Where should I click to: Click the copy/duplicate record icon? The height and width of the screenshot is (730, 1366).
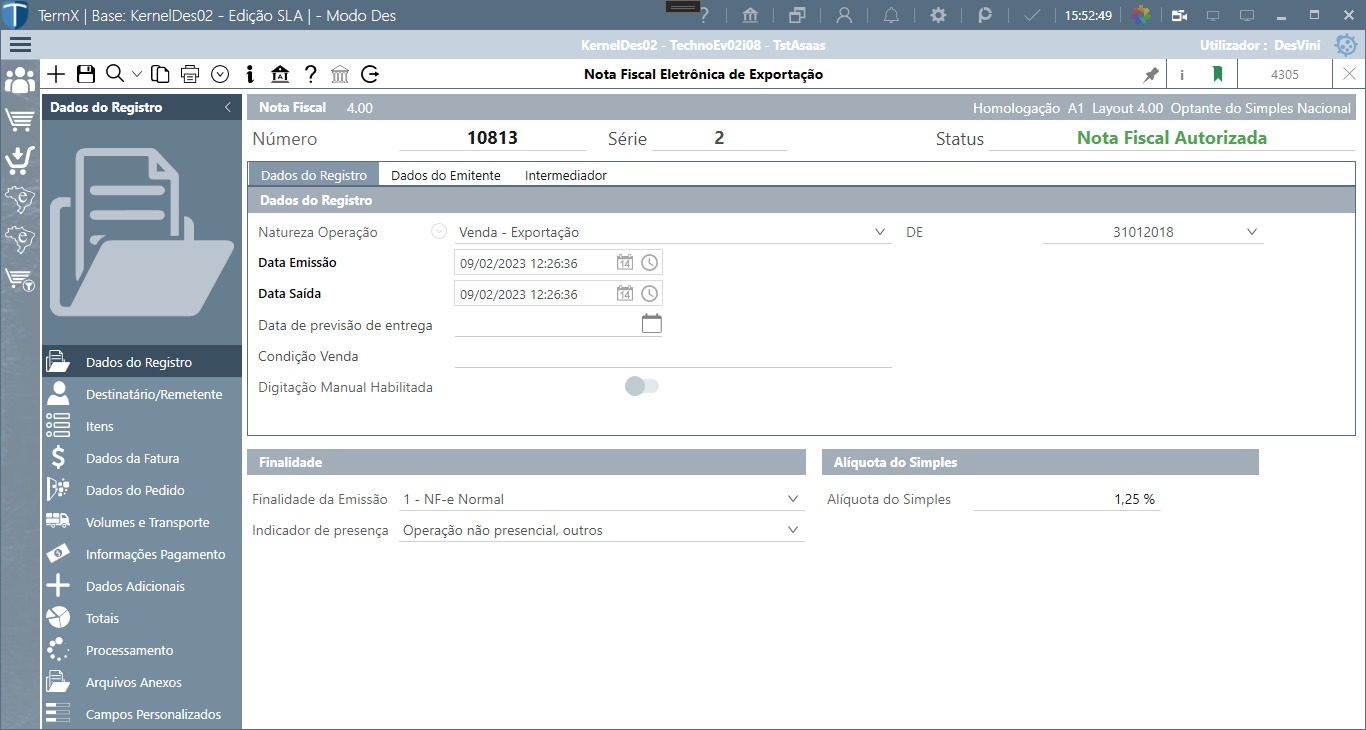160,74
